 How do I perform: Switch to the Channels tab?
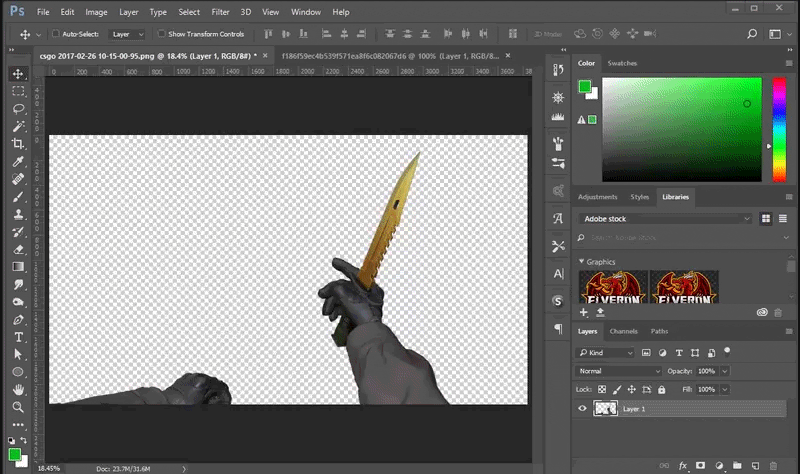[623, 331]
